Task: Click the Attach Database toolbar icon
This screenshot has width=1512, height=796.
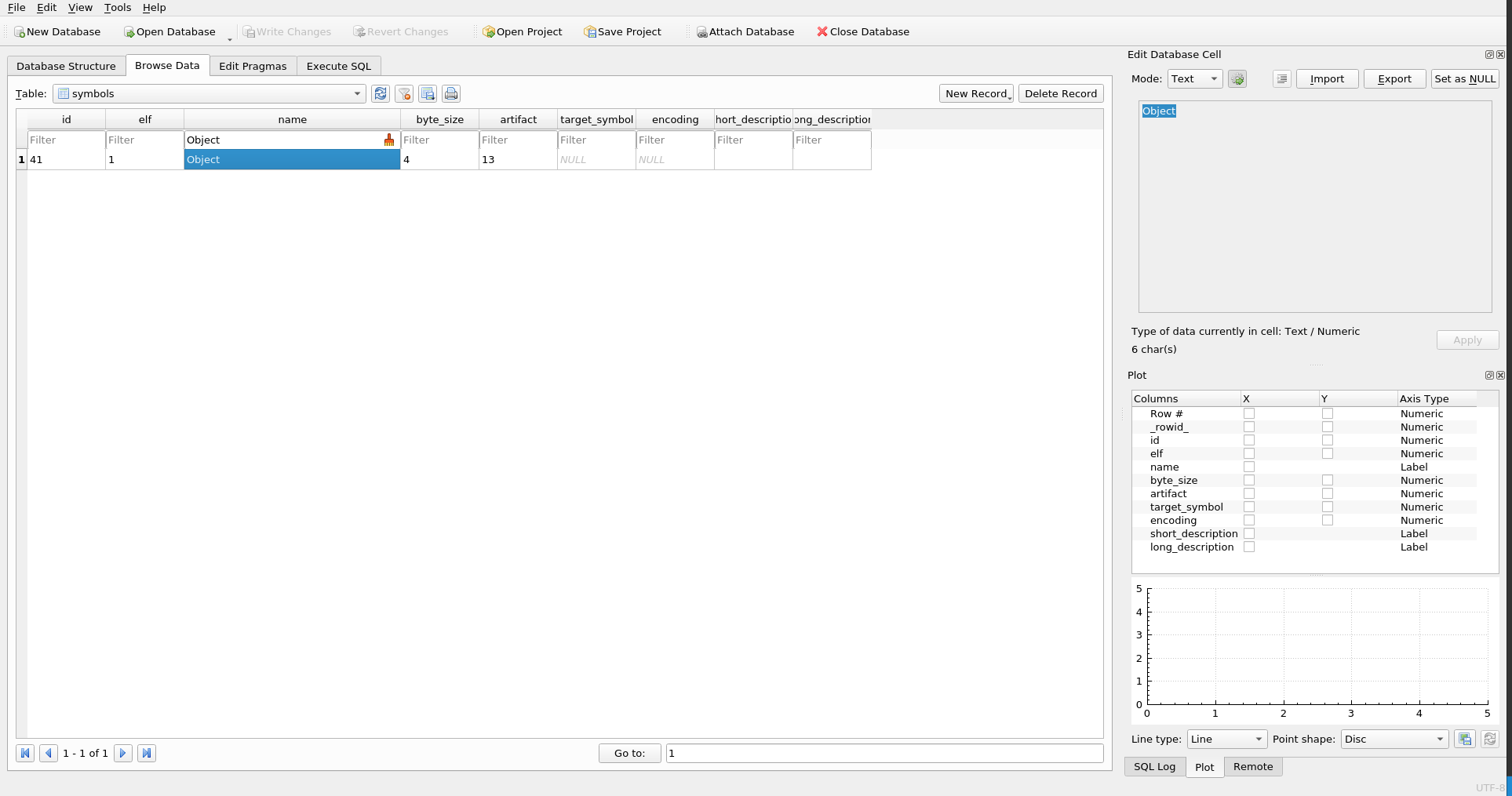Action: (701, 32)
